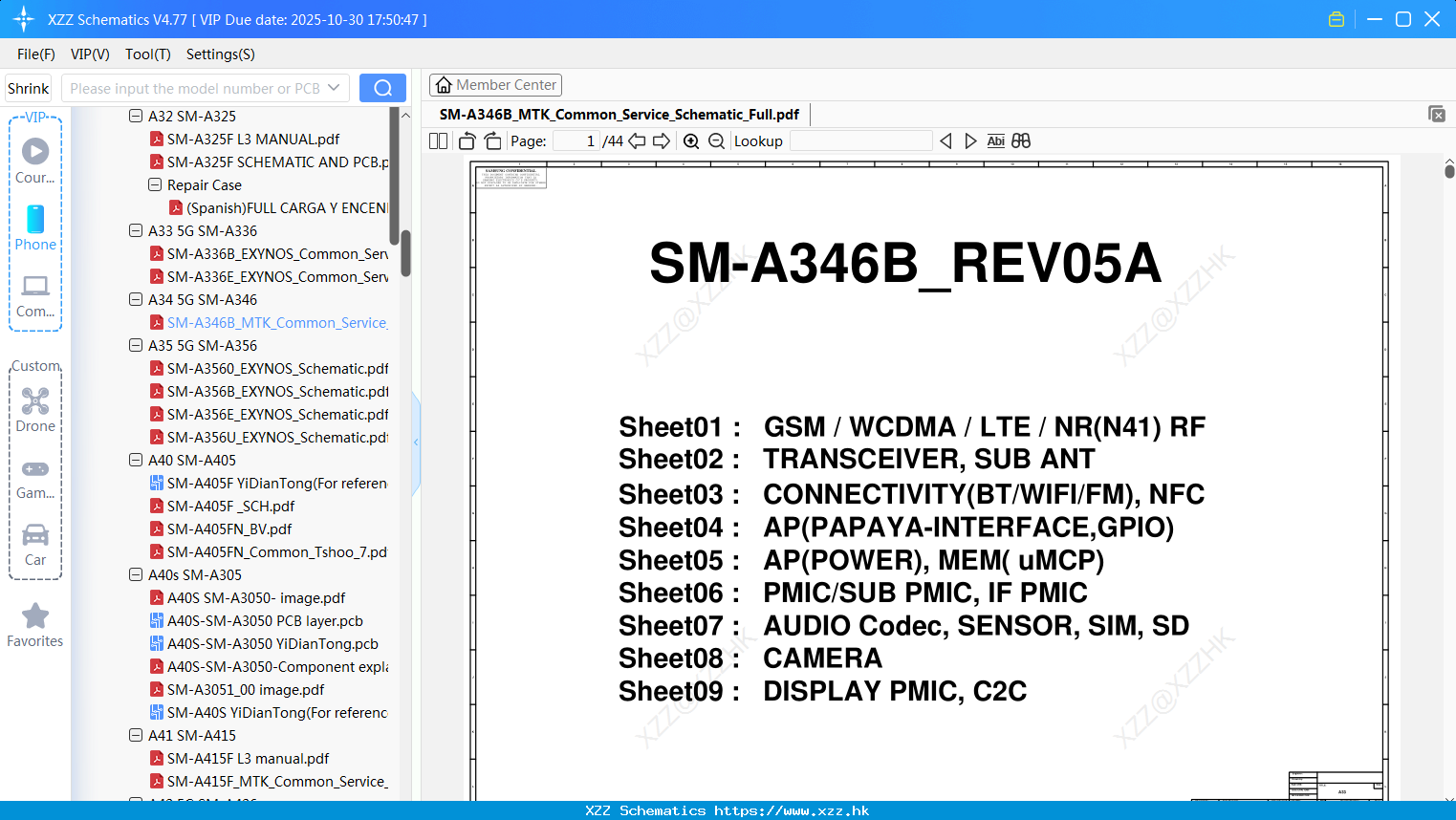Click the blue search button
Viewport: 1456px width, 820px height.
382,88
